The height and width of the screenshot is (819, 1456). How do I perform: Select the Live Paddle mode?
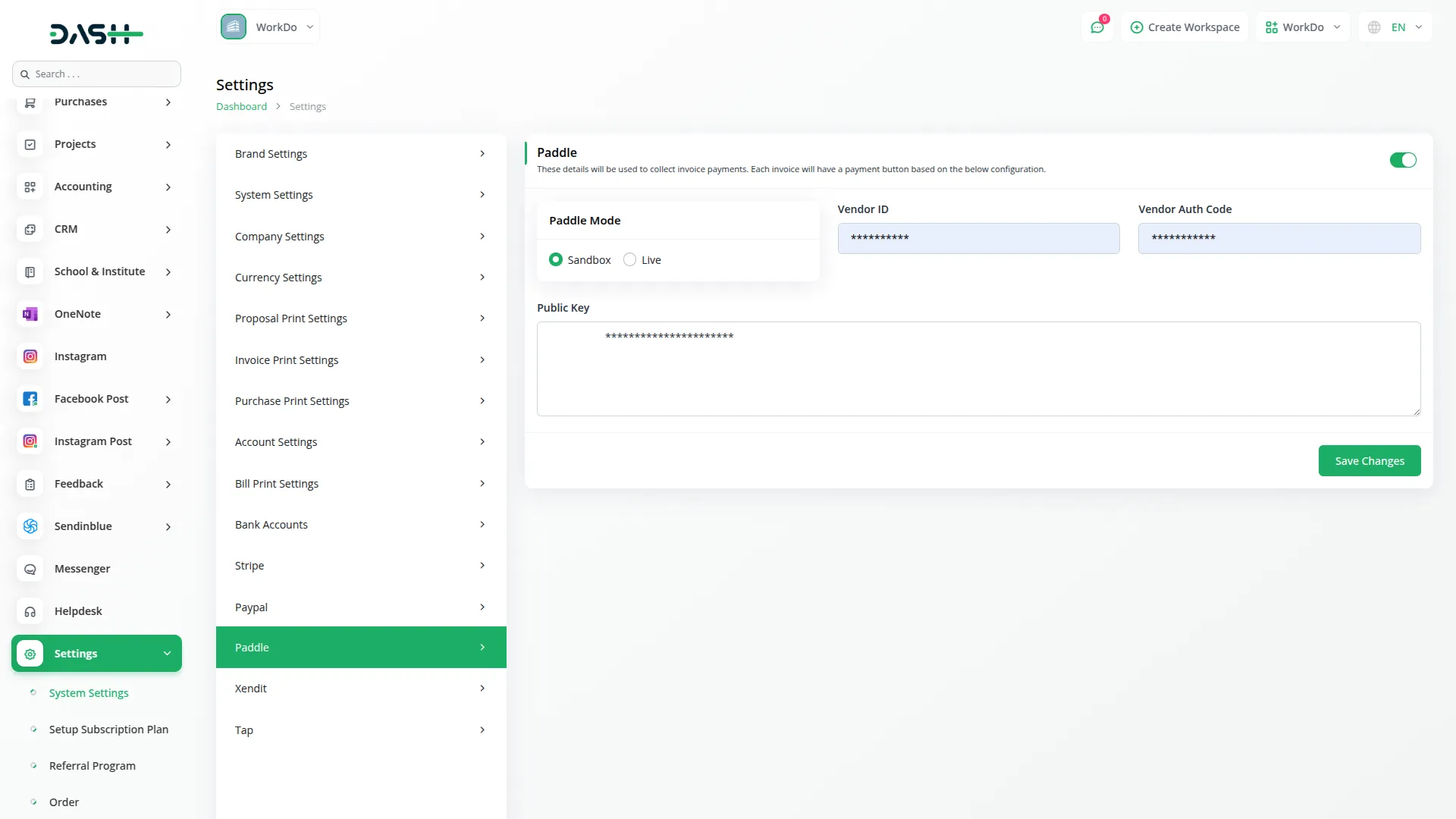coord(629,259)
